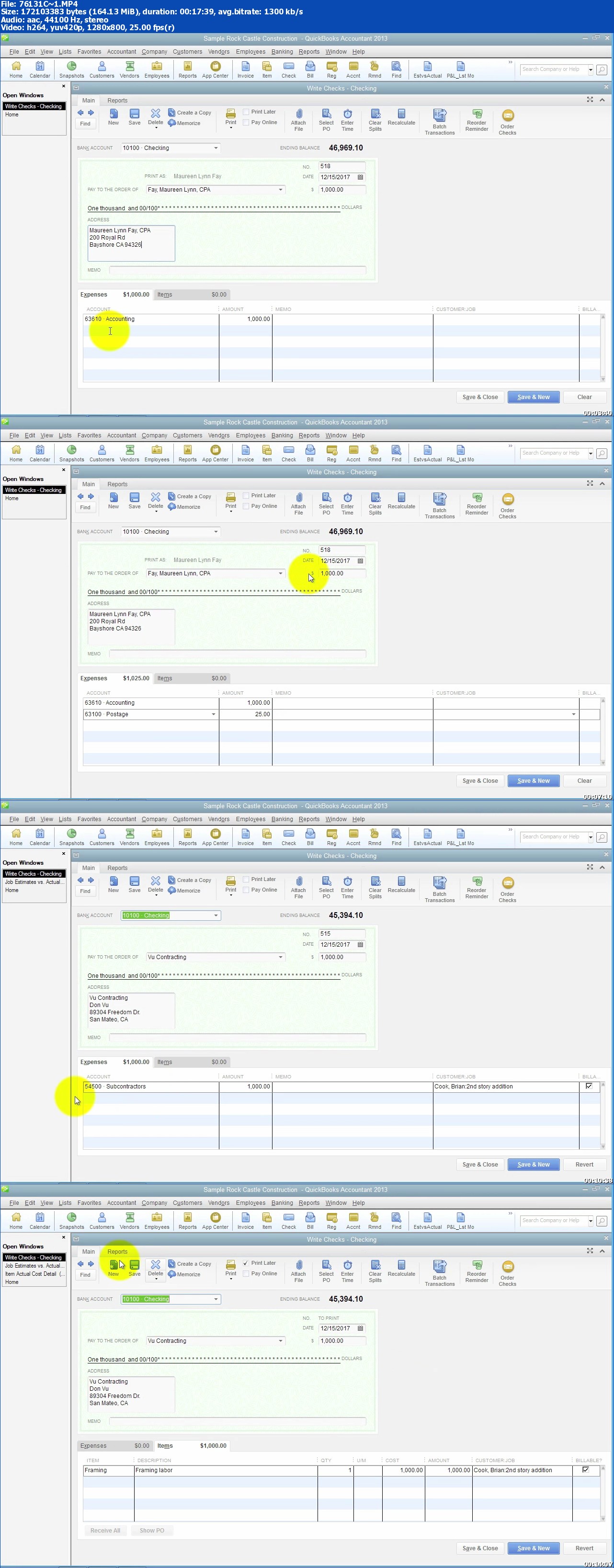Select Item Actual Cost Detail in Open Windows list
The width and height of the screenshot is (614, 1568).
34,1273
